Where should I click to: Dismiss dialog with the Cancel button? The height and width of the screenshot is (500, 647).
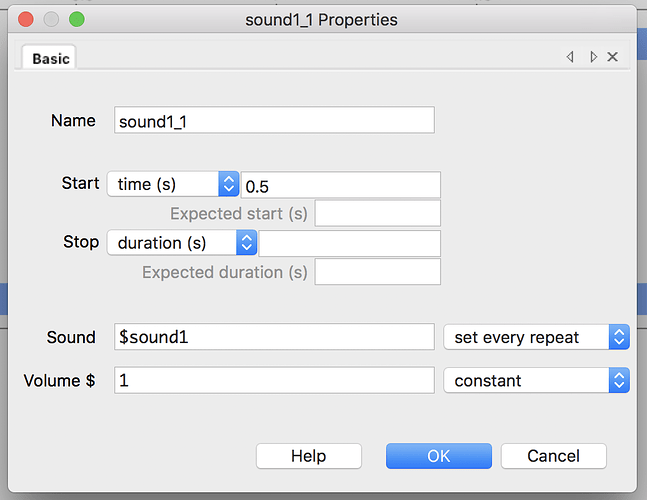(x=553, y=456)
